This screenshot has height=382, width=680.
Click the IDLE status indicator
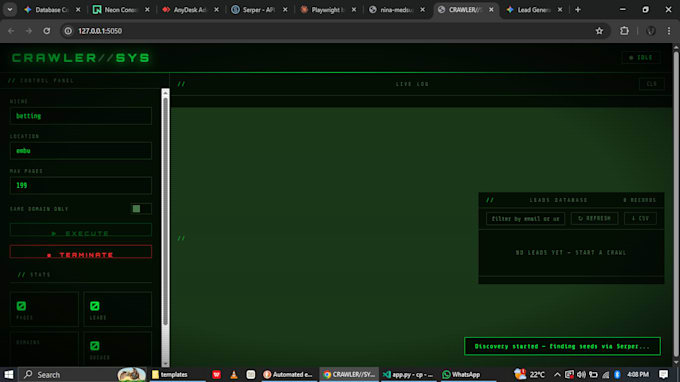pos(641,58)
